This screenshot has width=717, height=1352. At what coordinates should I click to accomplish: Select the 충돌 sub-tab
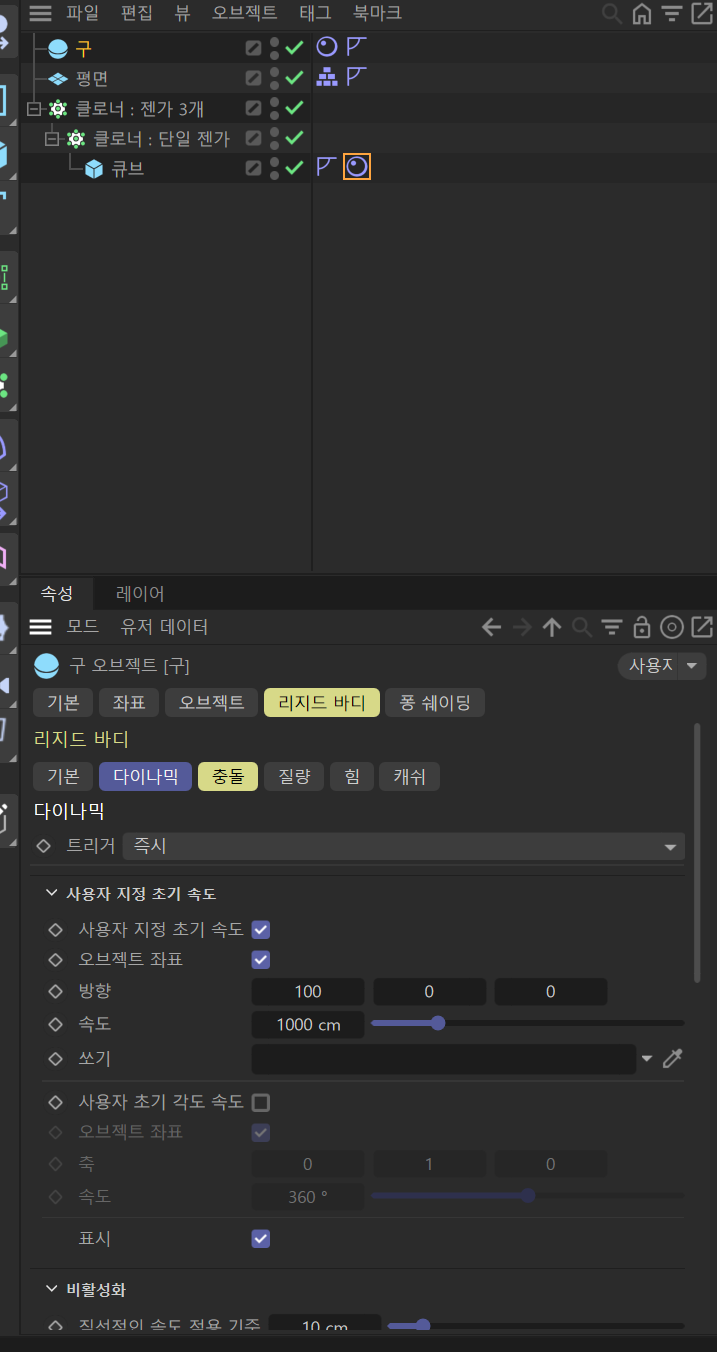point(228,777)
